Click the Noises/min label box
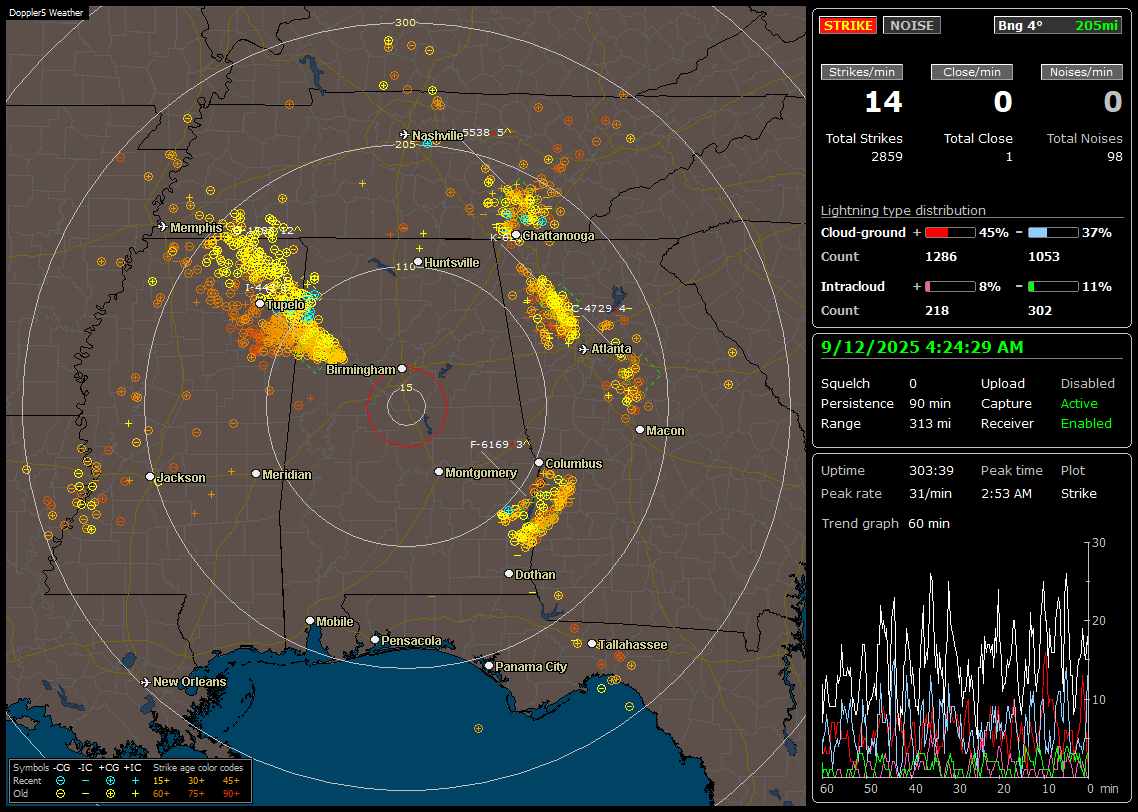This screenshot has width=1138, height=812. pyautogui.click(x=1081, y=72)
